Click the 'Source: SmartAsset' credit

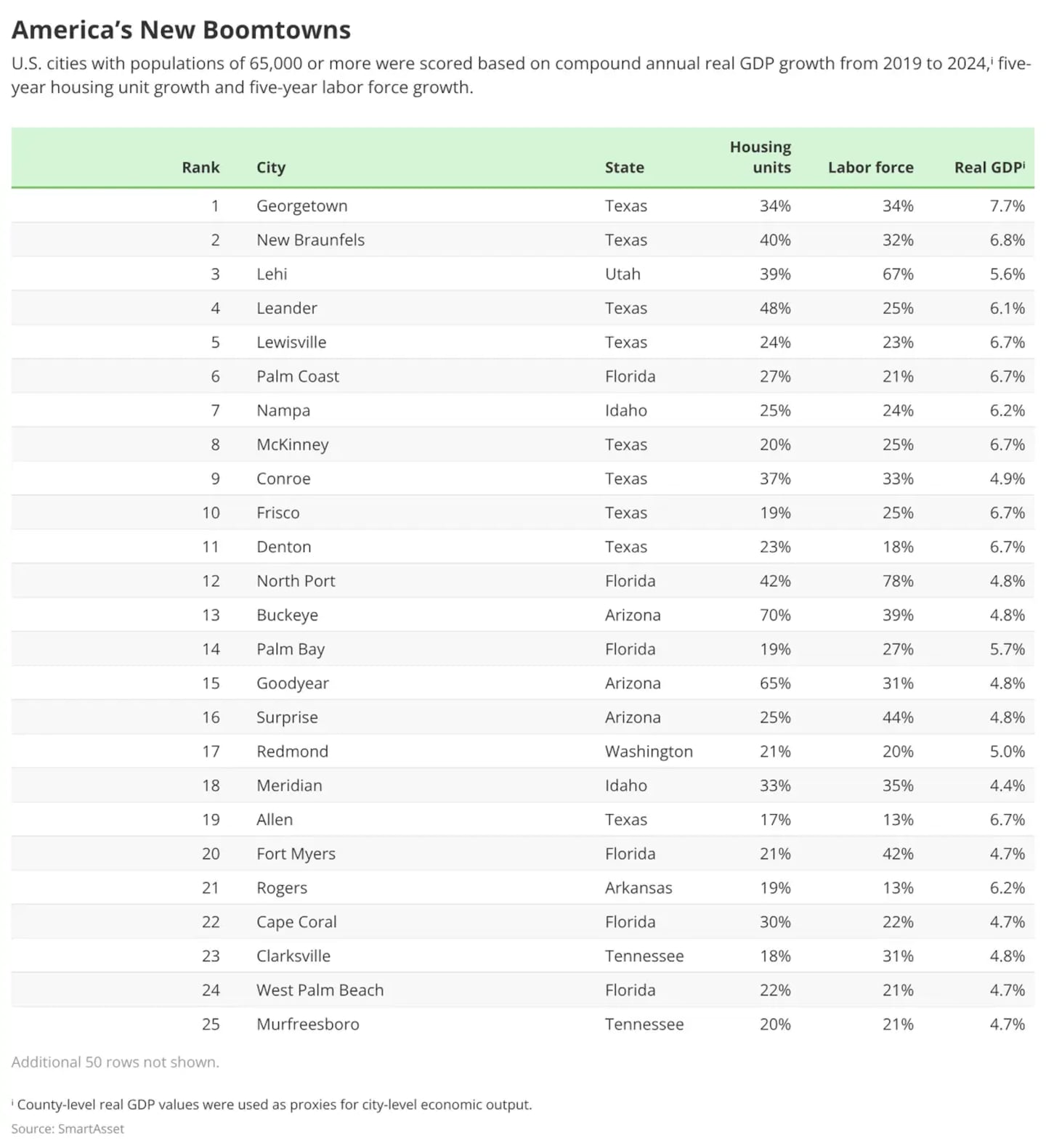coord(68,1128)
